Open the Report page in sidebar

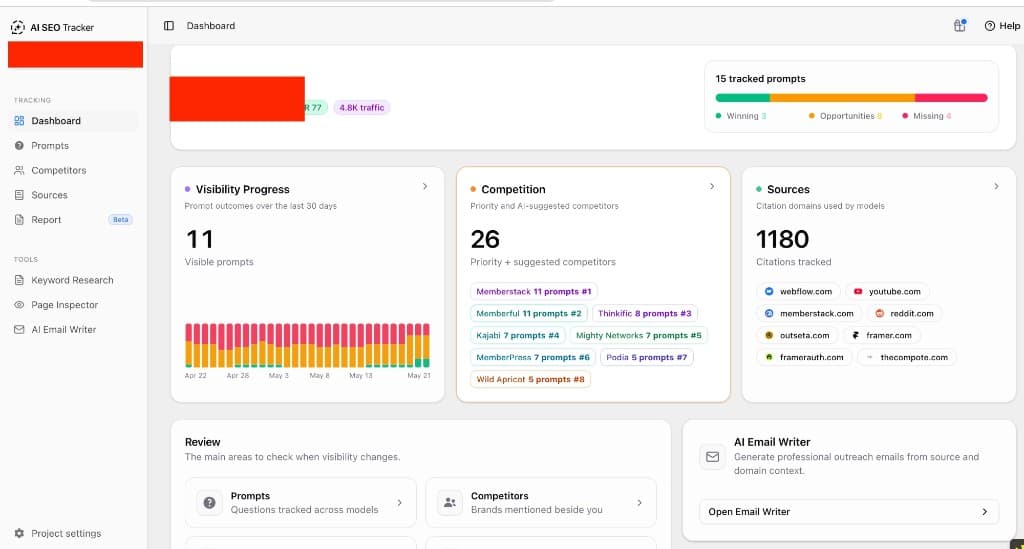[x=73, y=220]
